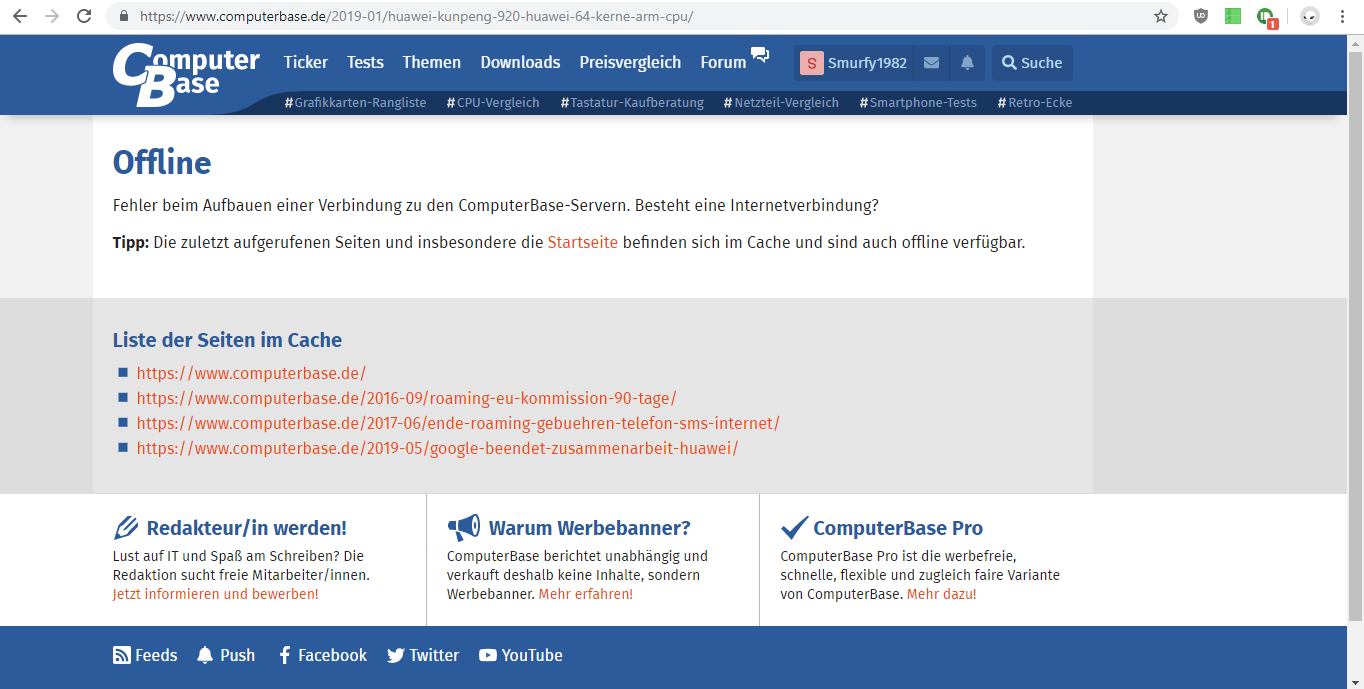Click Mehr erfahren! link
Screen dimensions: 1364x689
(x=586, y=594)
